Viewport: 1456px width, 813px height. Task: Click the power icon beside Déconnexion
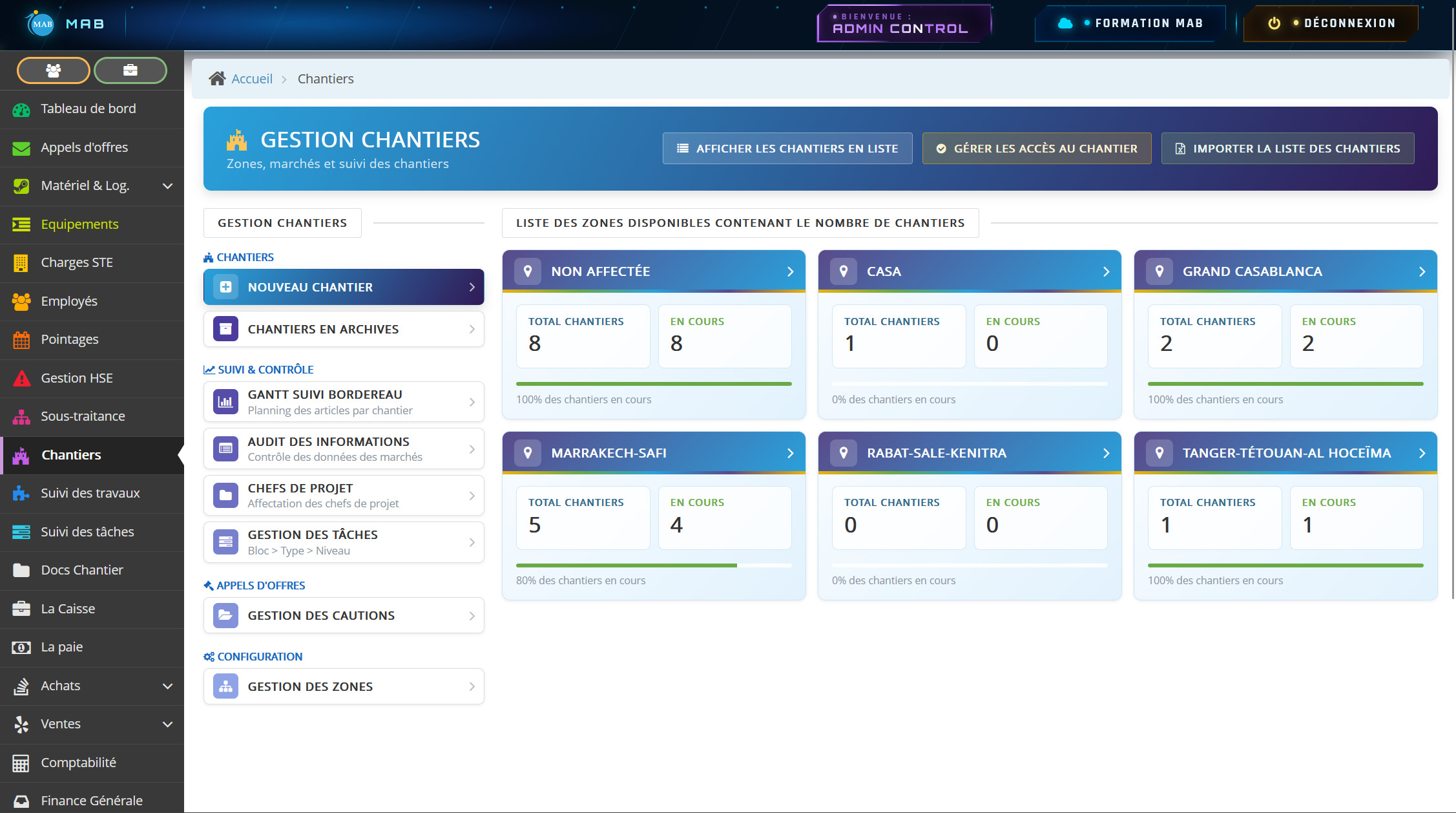point(1274,23)
